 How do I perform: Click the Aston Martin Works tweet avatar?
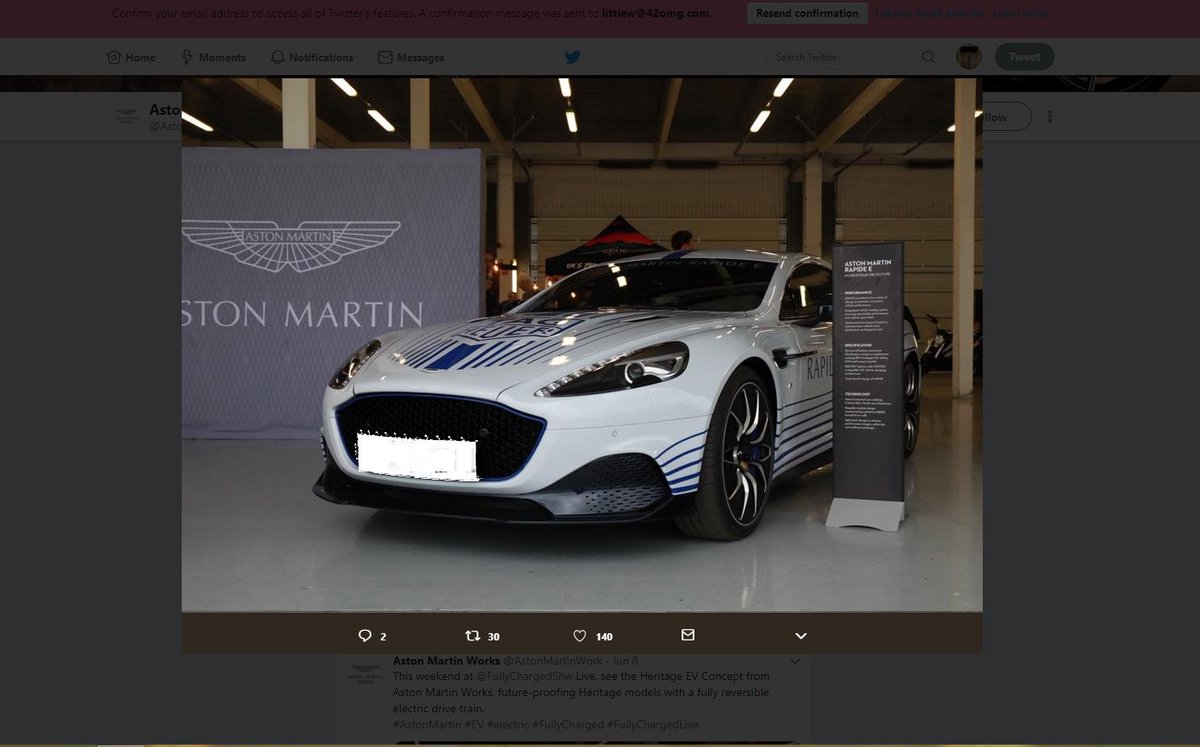[x=365, y=673]
